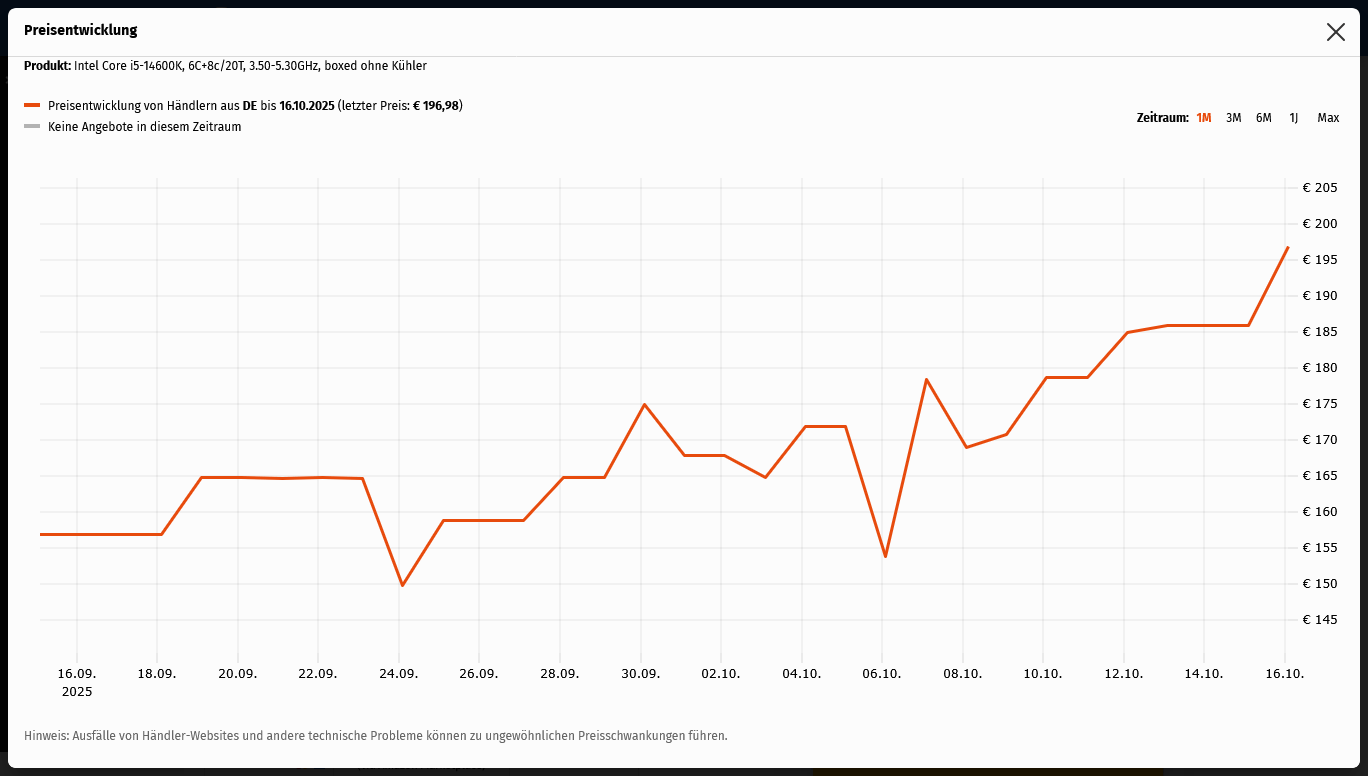Click the price dip at 24.09. on the chart
The height and width of the screenshot is (776, 1368).
point(402,585)
